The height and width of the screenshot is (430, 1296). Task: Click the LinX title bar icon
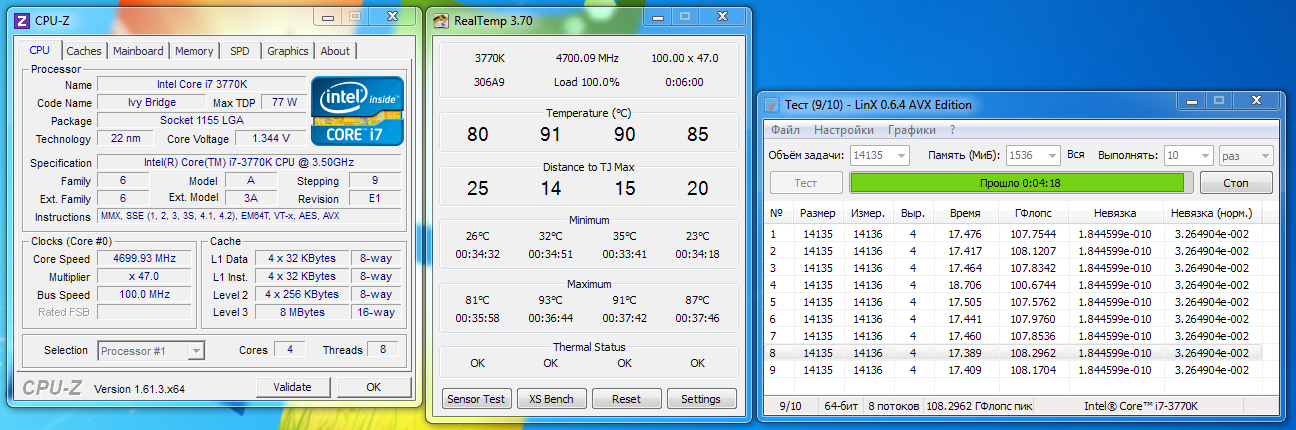(x=771, y=105)
